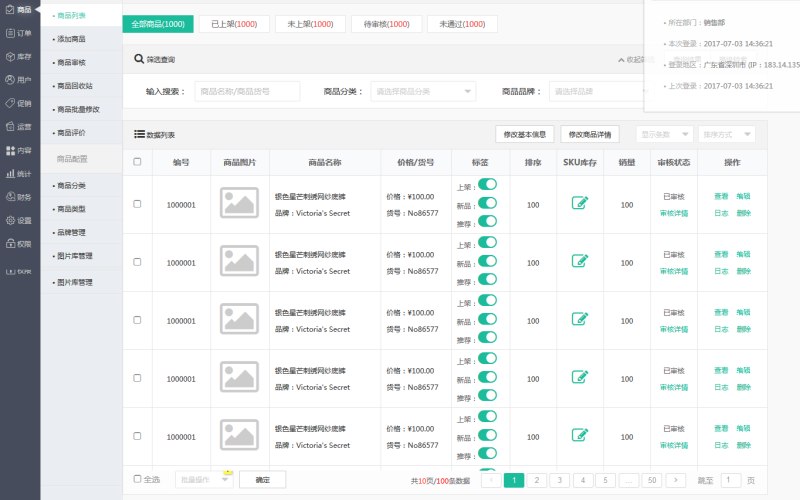Open the 订单 (Orders) sidebar icon

(x=10, y=33)
